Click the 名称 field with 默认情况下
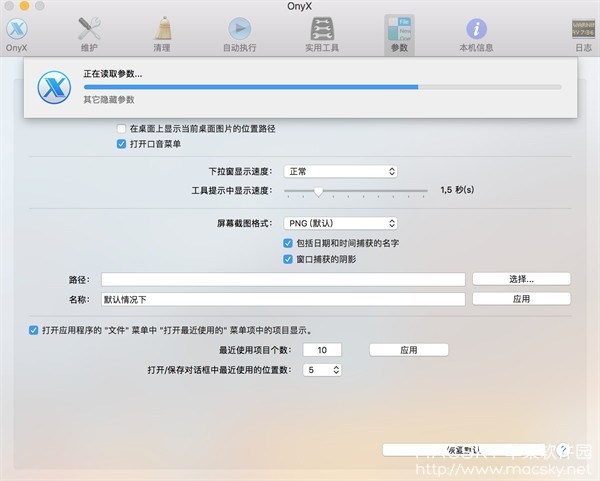This screenshot has height=481, width=600. (283, 299)
